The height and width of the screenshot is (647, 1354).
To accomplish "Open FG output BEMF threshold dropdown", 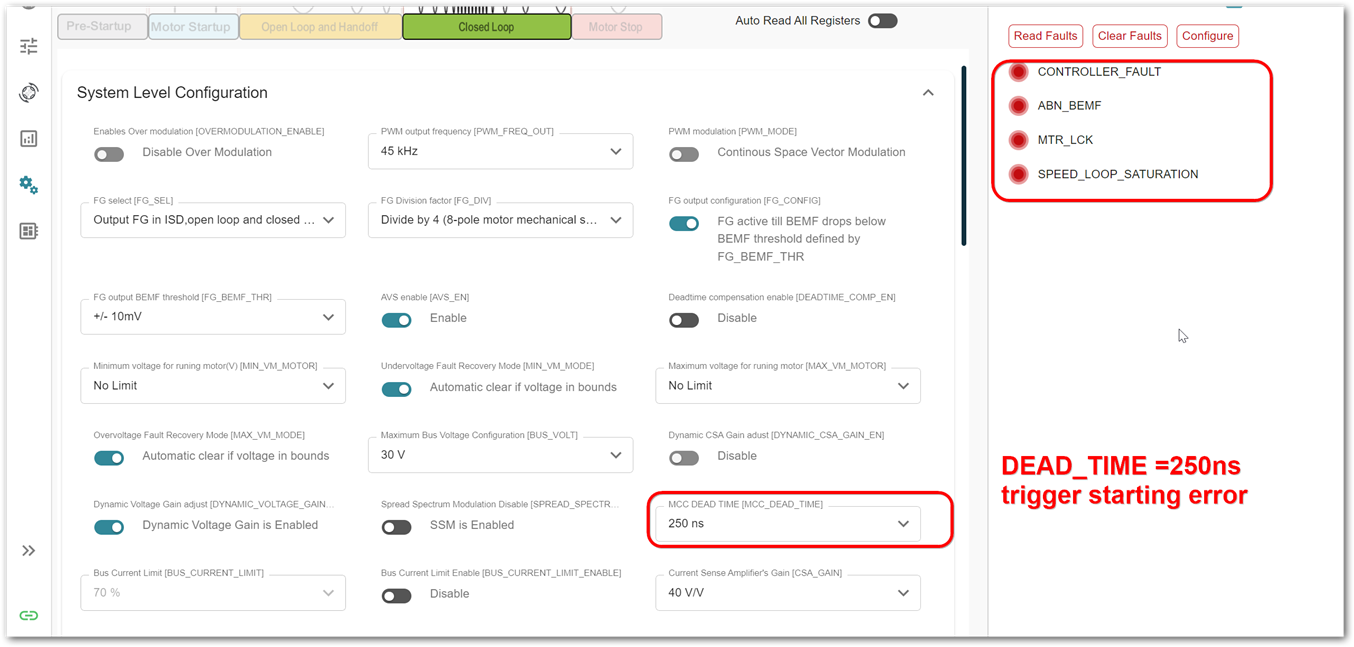I will [x=213, y=317].
